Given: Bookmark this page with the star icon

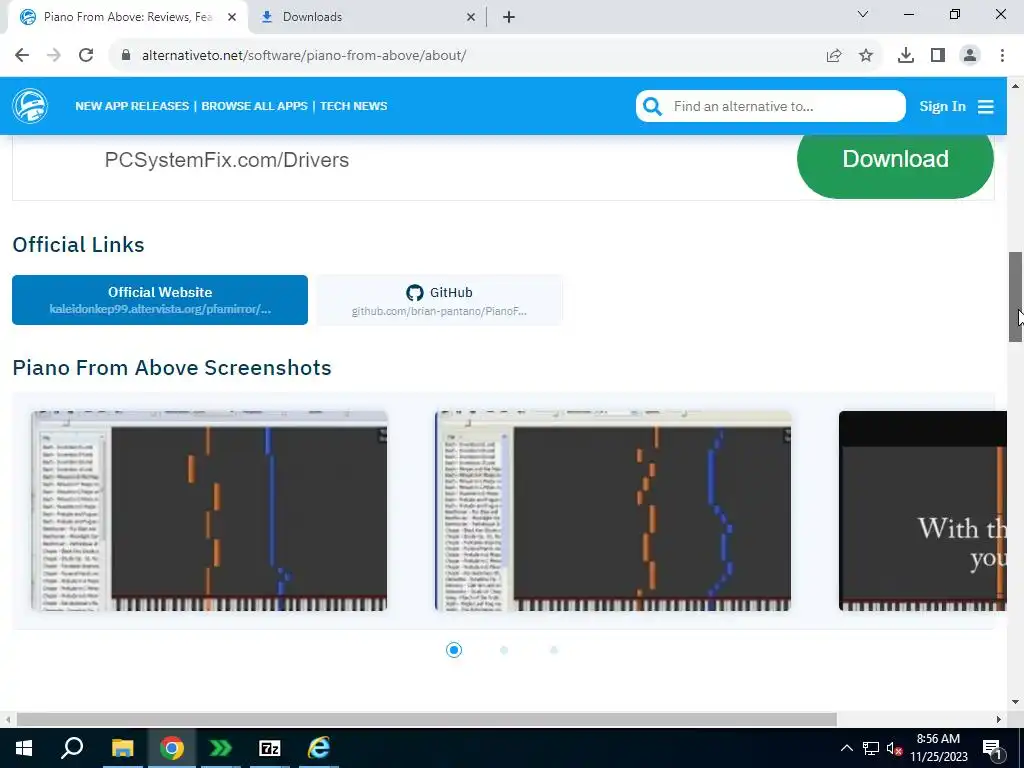Looking at the screenshot, I should click(x=866, y=56).
